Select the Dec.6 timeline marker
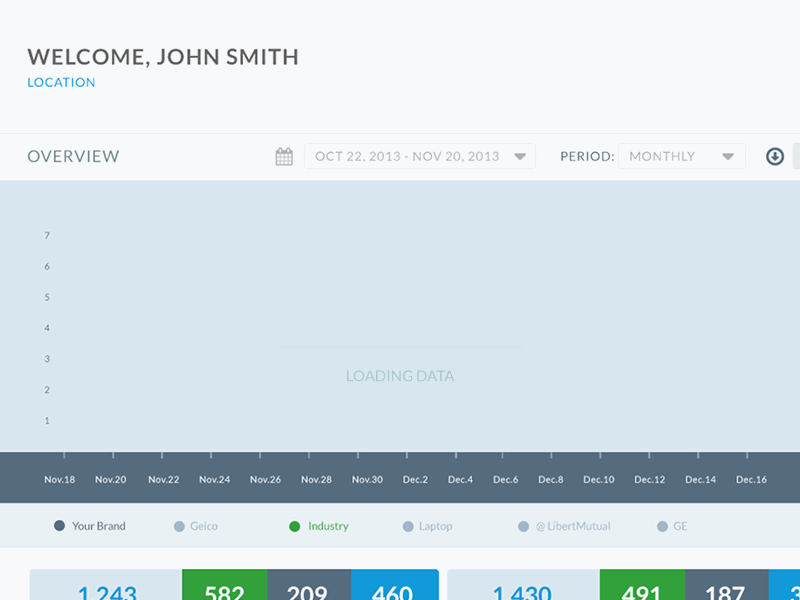Viewport: 800px width, 600px height. point(506,480)
